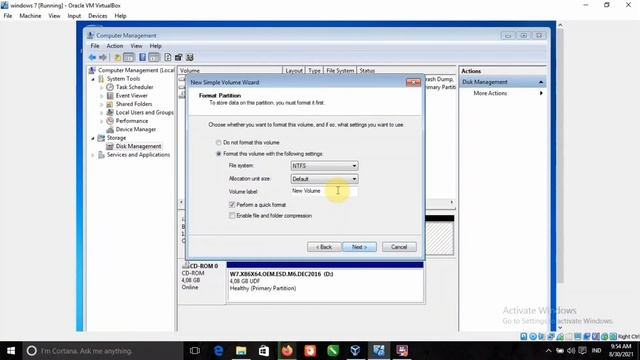
Task: Open VirtualBox Devices menu
Action: pyautogui.click(x=98, y=16)
